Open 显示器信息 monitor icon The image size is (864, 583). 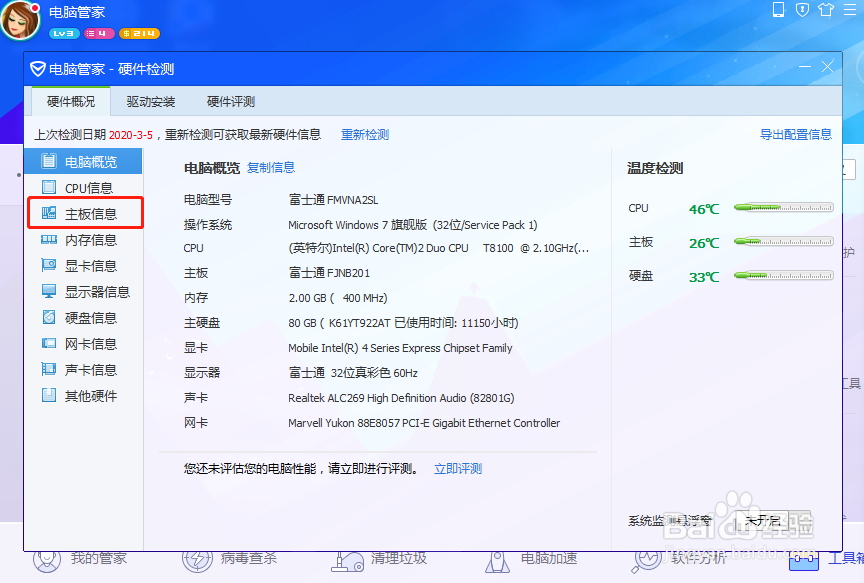click(49, 291)
